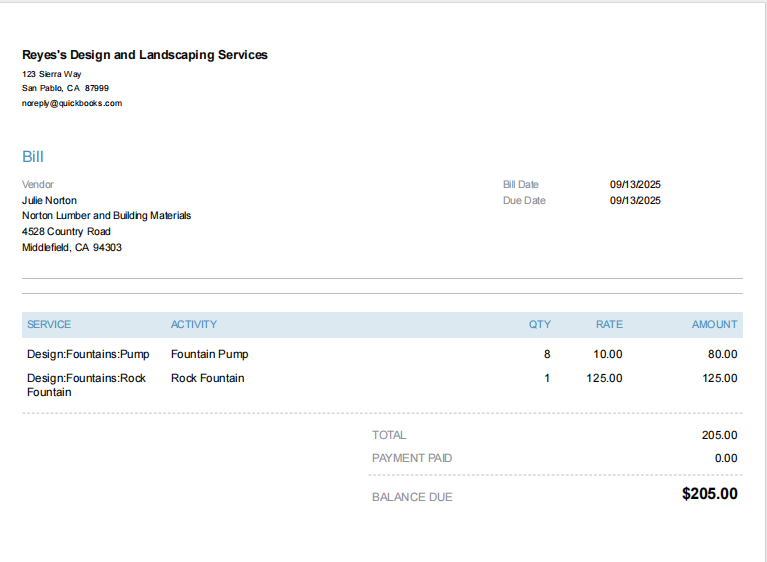Click the text Middlefield, CA 94303
Viewport: 767px width, 562px height.
[72, 247]
